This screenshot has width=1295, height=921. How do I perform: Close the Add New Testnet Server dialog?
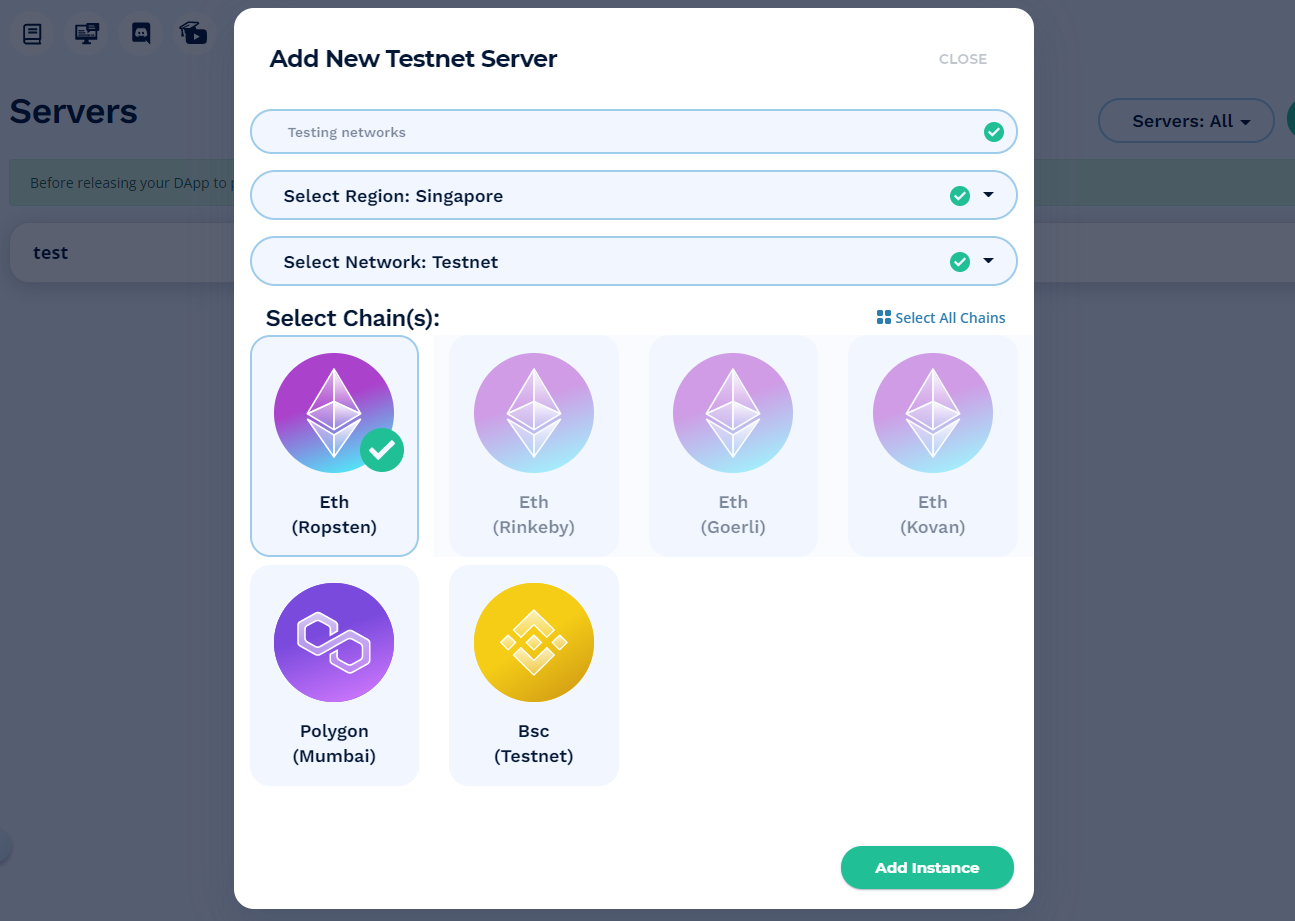(x=963, y=59)
